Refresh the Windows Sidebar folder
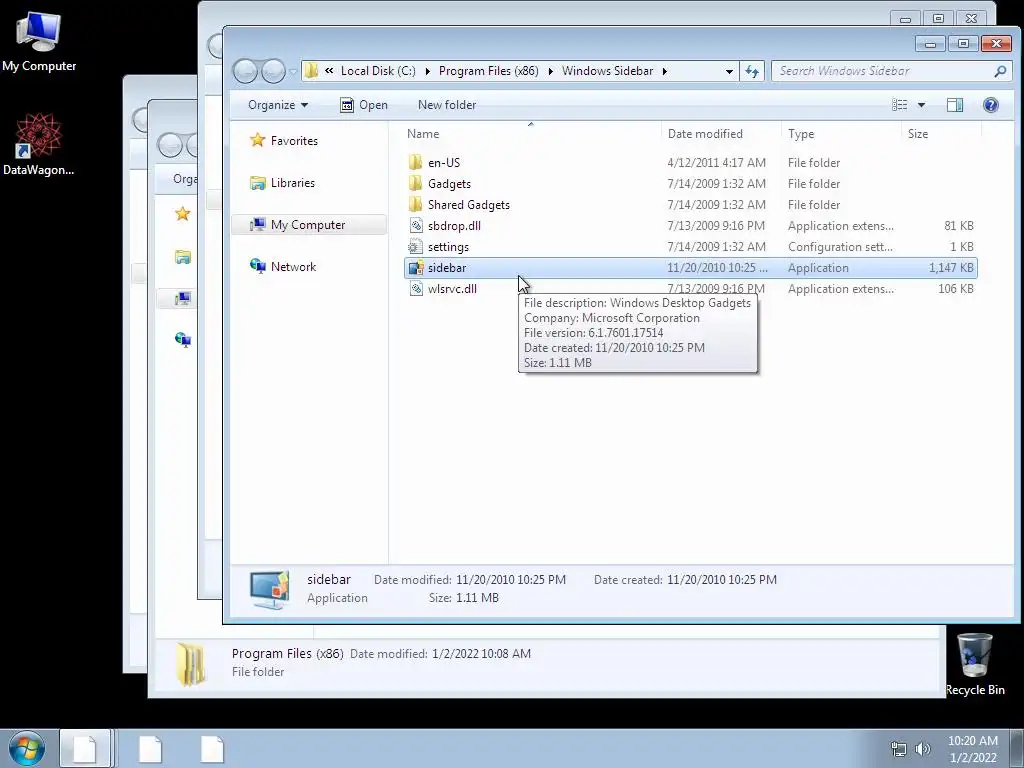Viewport: 1024px width, 768px height. [x=752, y=71]
